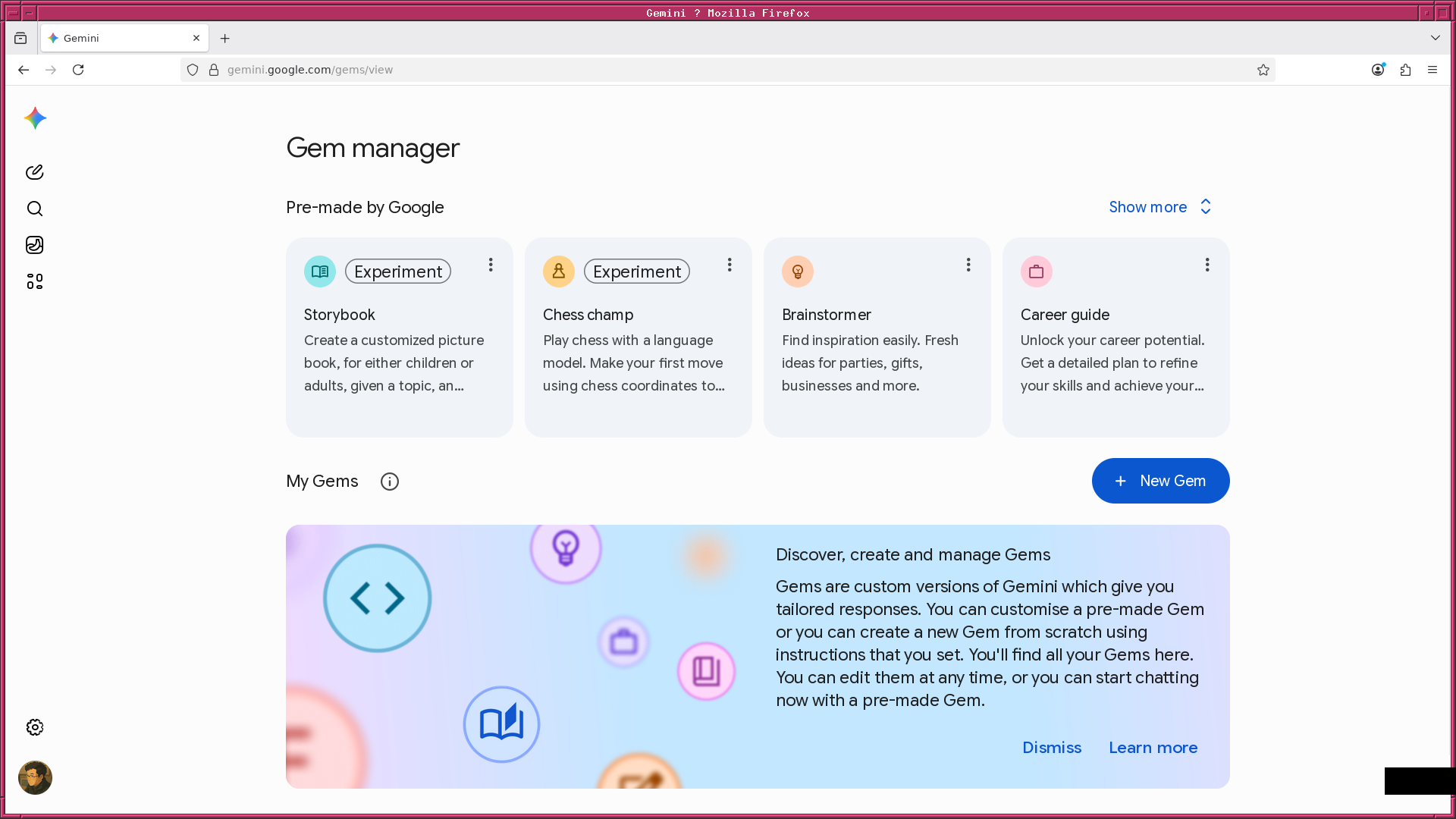
Task: Click the Experiment badge on Chess champ
Action: [637, 271]
